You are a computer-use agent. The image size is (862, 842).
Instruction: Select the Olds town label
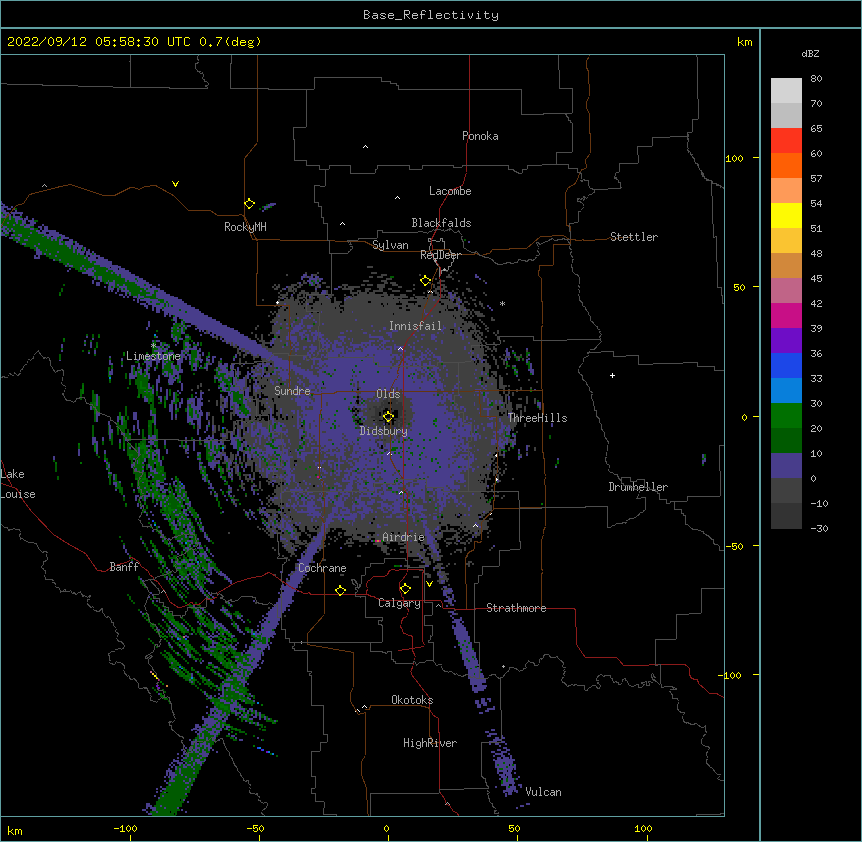click(388, 394)
